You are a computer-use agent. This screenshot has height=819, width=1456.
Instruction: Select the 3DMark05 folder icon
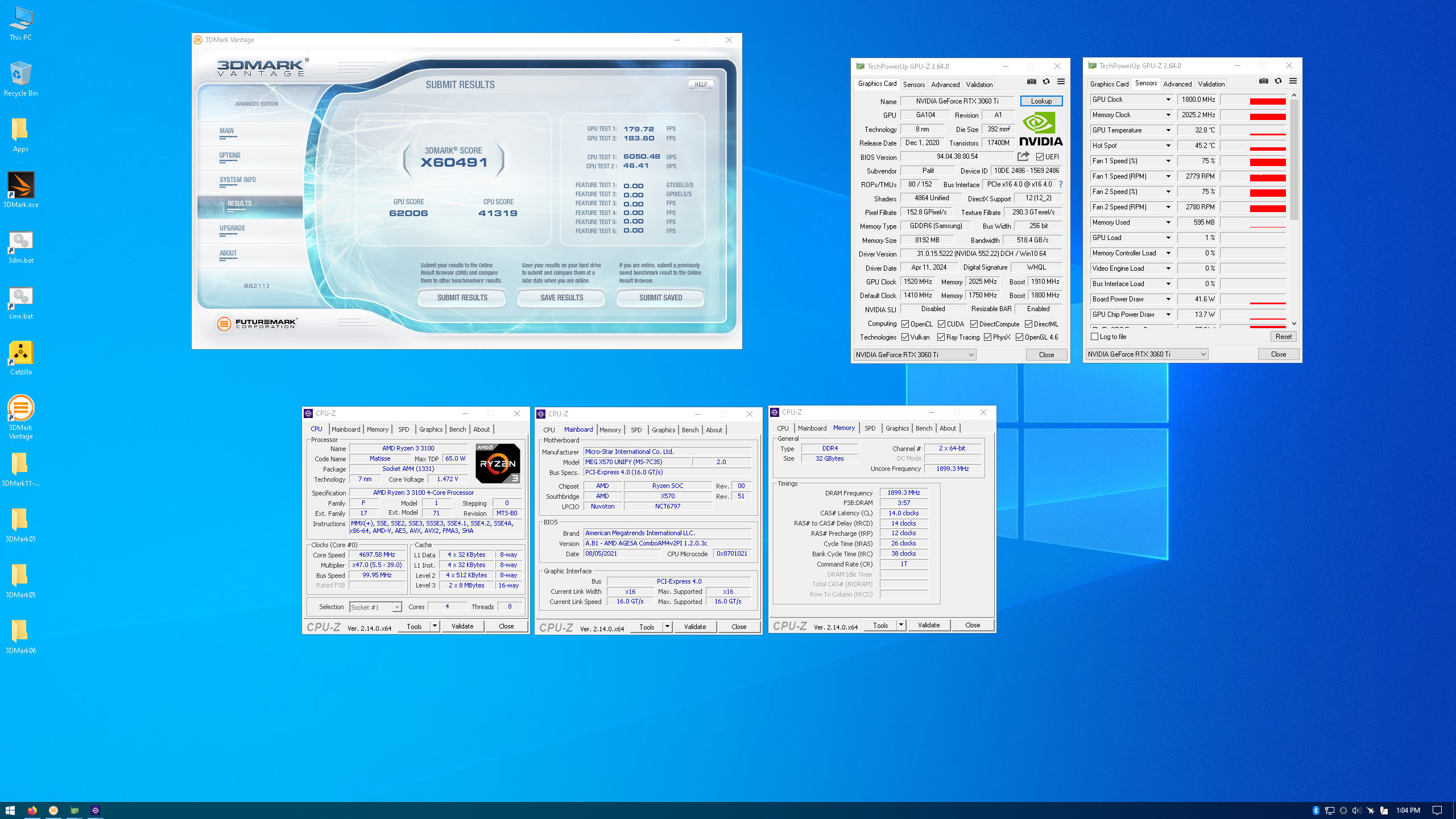[x=20, y=581]
